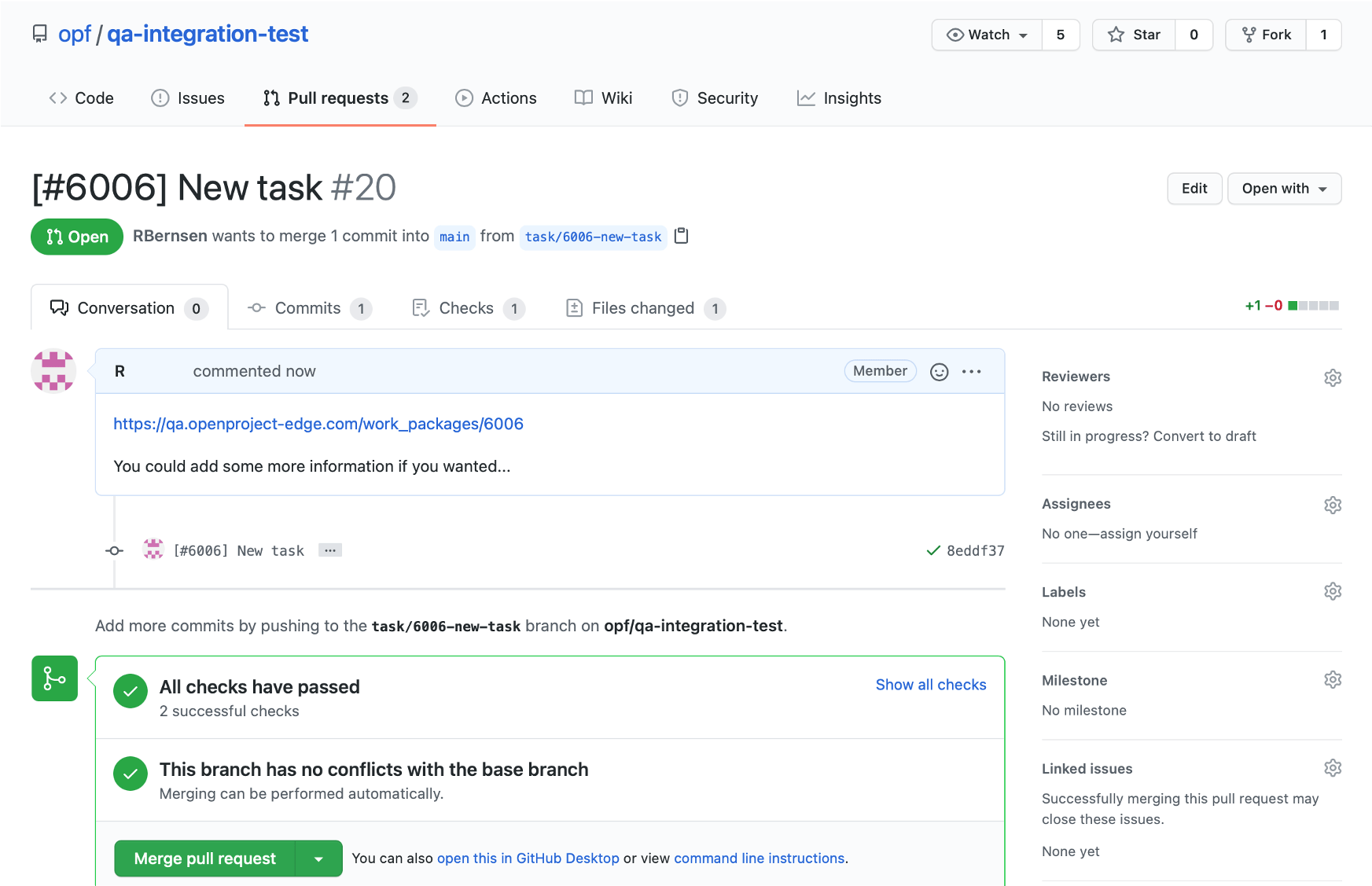
Task: Open the comment's three-dot options menu
Action: tap(972, 372)
